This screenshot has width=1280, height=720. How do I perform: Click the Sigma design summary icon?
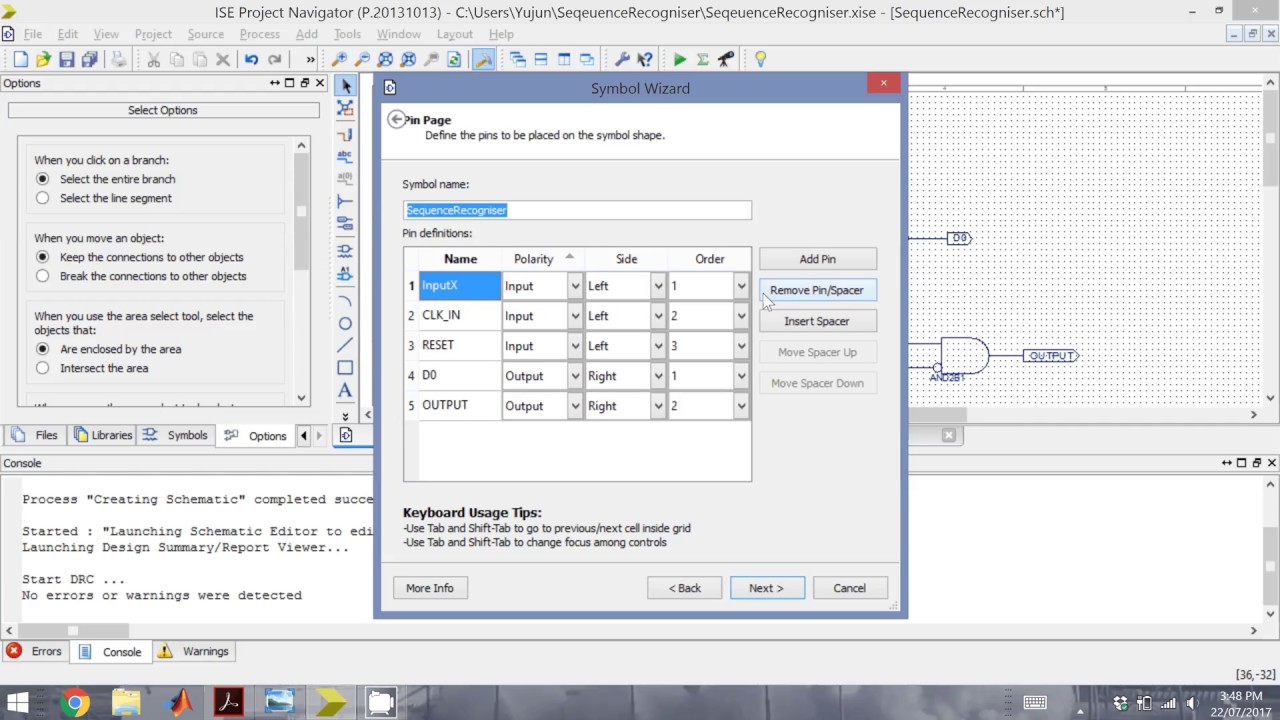coord(703,60)
